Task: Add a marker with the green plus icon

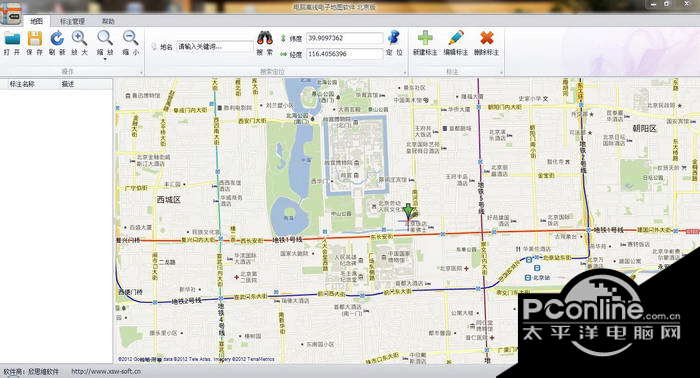Action: click(x=425, y=38)
